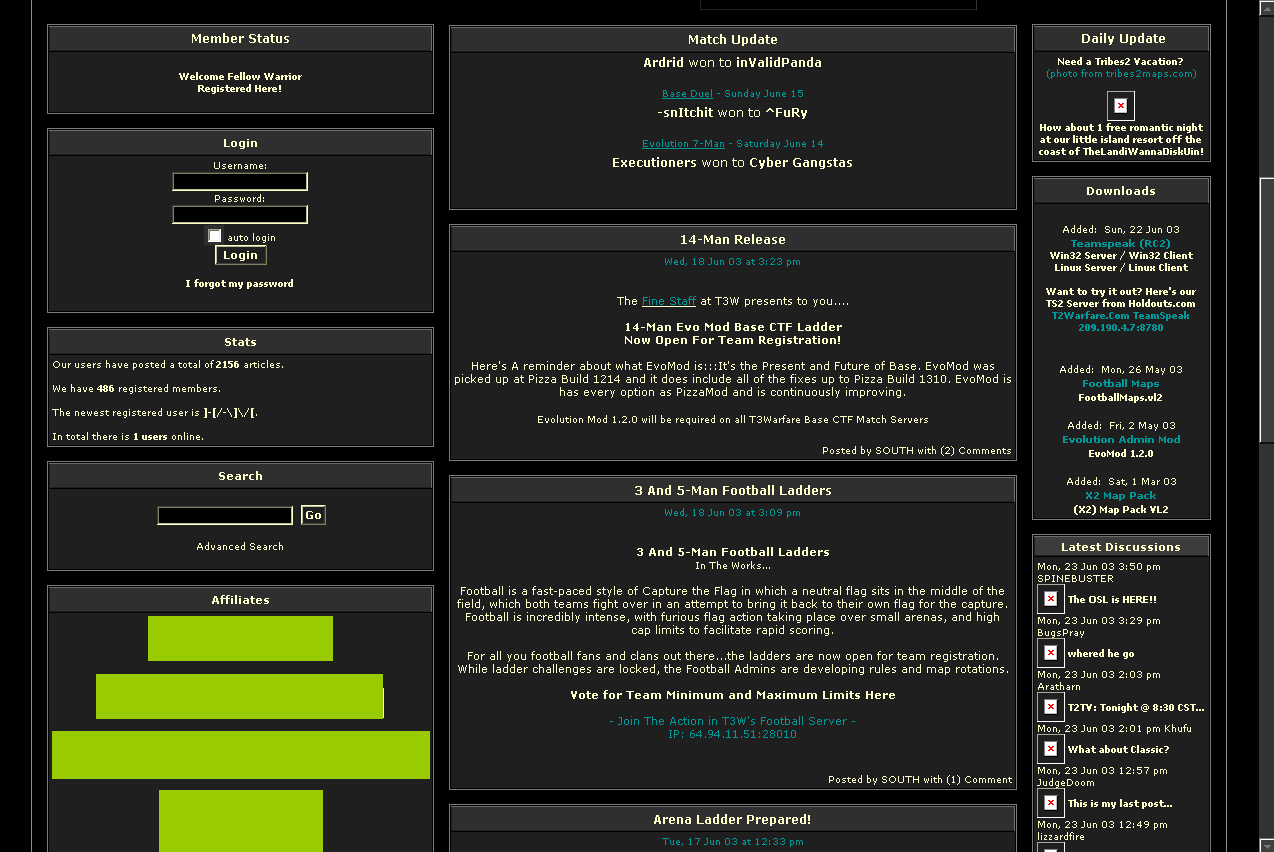The height and width of the screenshot is (852, 1274).
Task: Click the Go search button
Action: (x=313, y=515)
